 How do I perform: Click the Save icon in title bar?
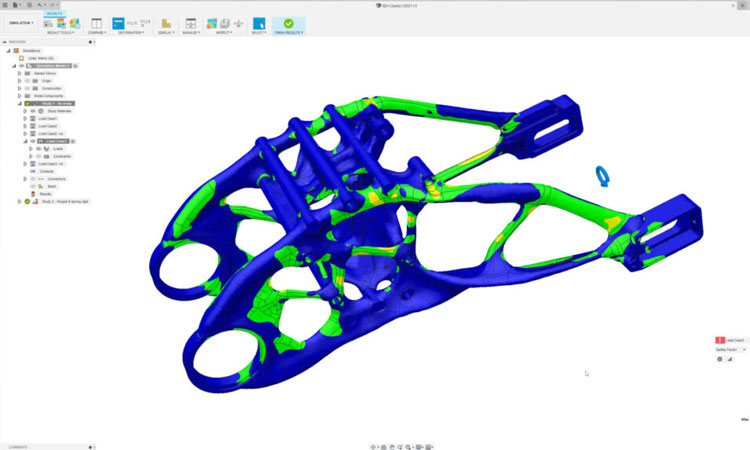[x=29, y=5]
